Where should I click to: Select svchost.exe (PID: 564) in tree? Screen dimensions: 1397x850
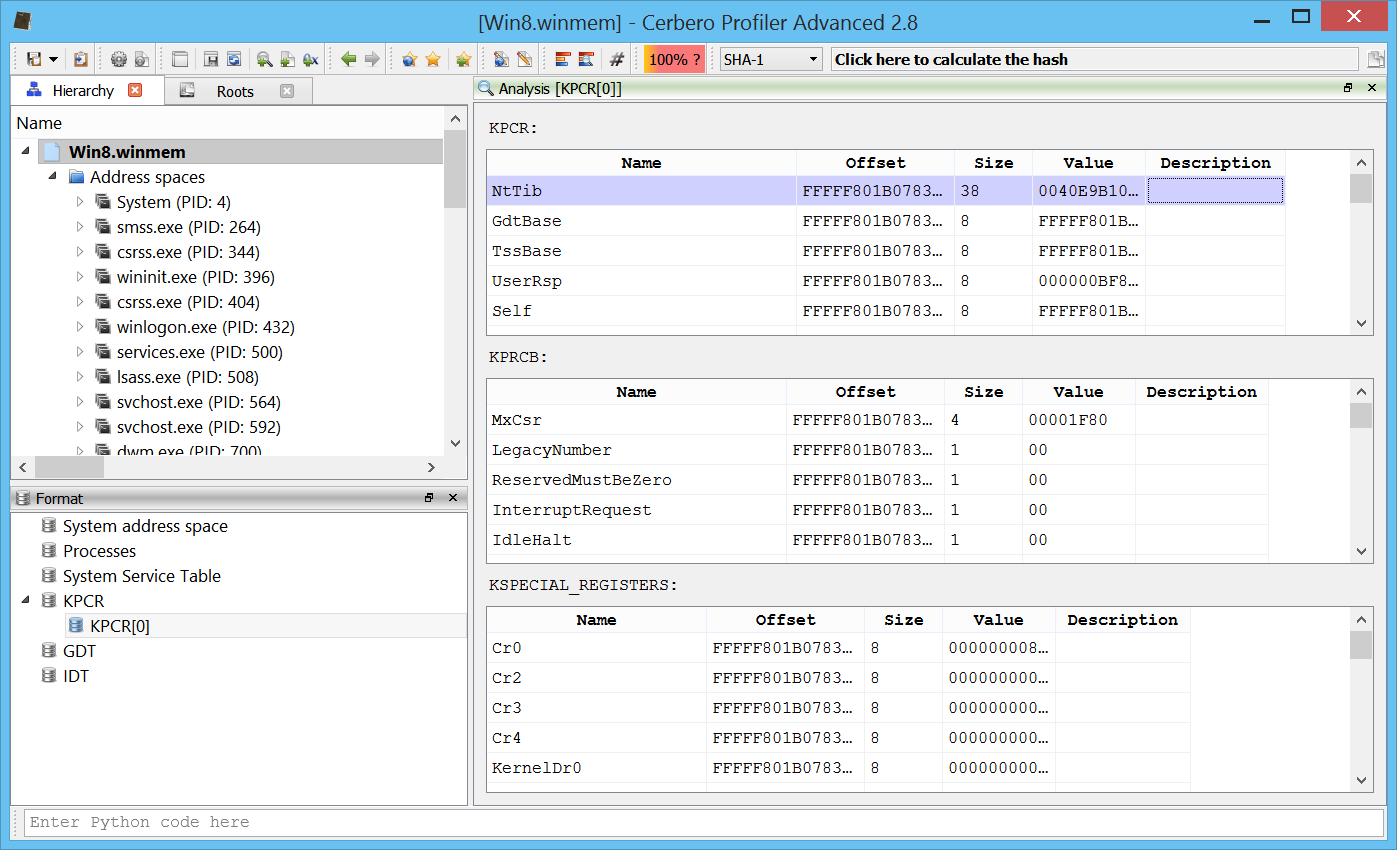pyautogui.click(x=199, y=402)
